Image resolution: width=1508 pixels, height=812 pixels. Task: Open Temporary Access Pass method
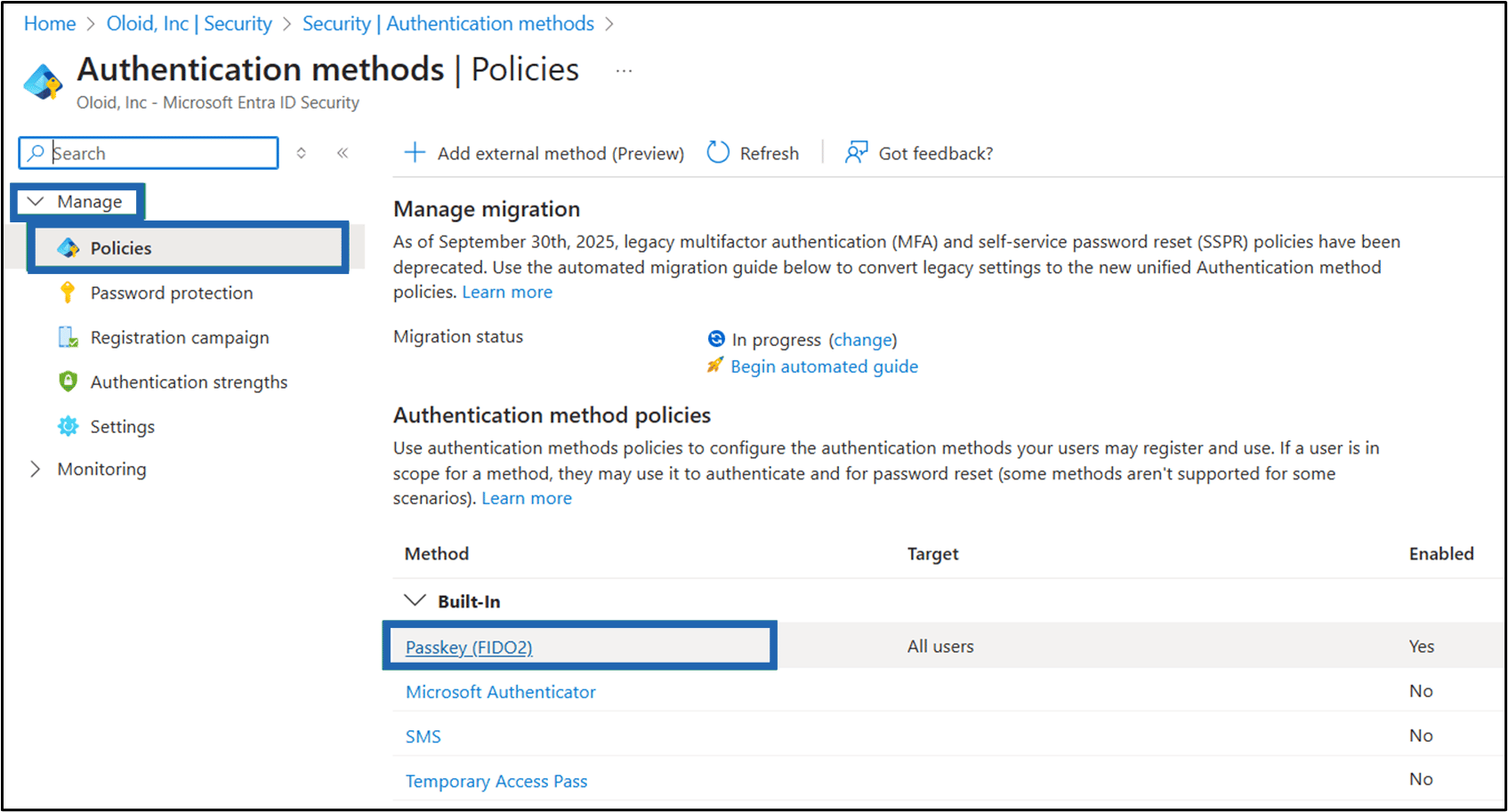tap(496, 781)
